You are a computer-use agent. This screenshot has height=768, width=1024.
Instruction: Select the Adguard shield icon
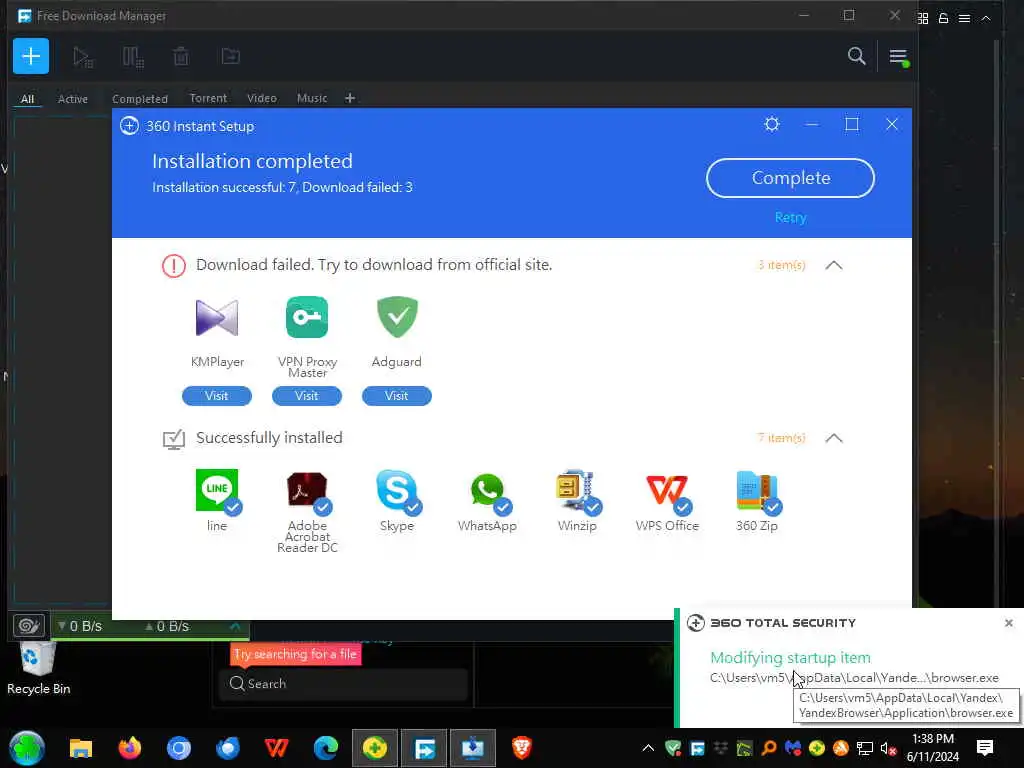tap(397, 317)
